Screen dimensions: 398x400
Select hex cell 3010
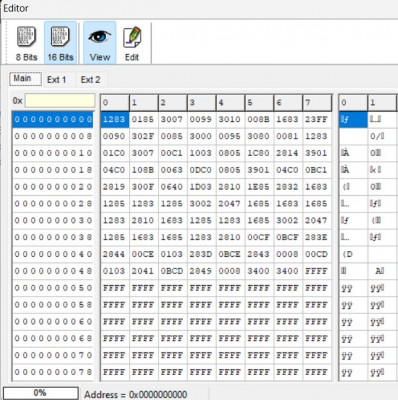[x=231, y=119]
